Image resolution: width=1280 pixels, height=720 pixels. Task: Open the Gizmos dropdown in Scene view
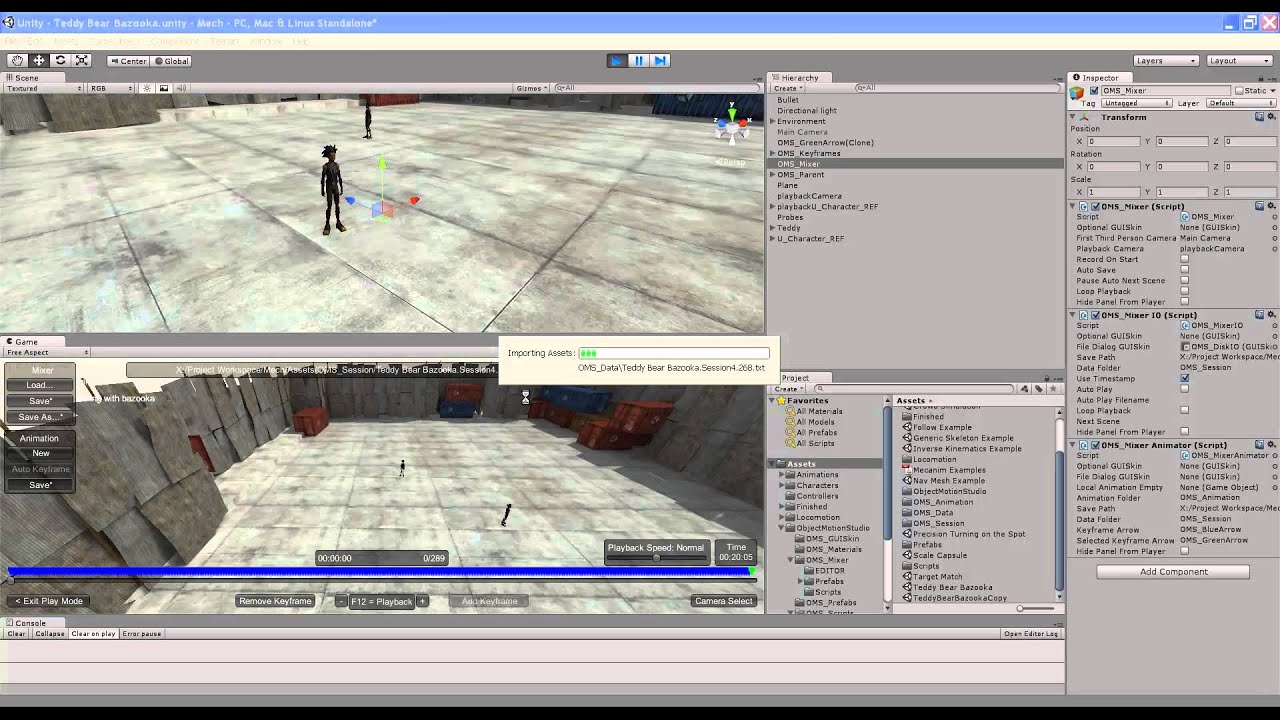tap(531, 88)
